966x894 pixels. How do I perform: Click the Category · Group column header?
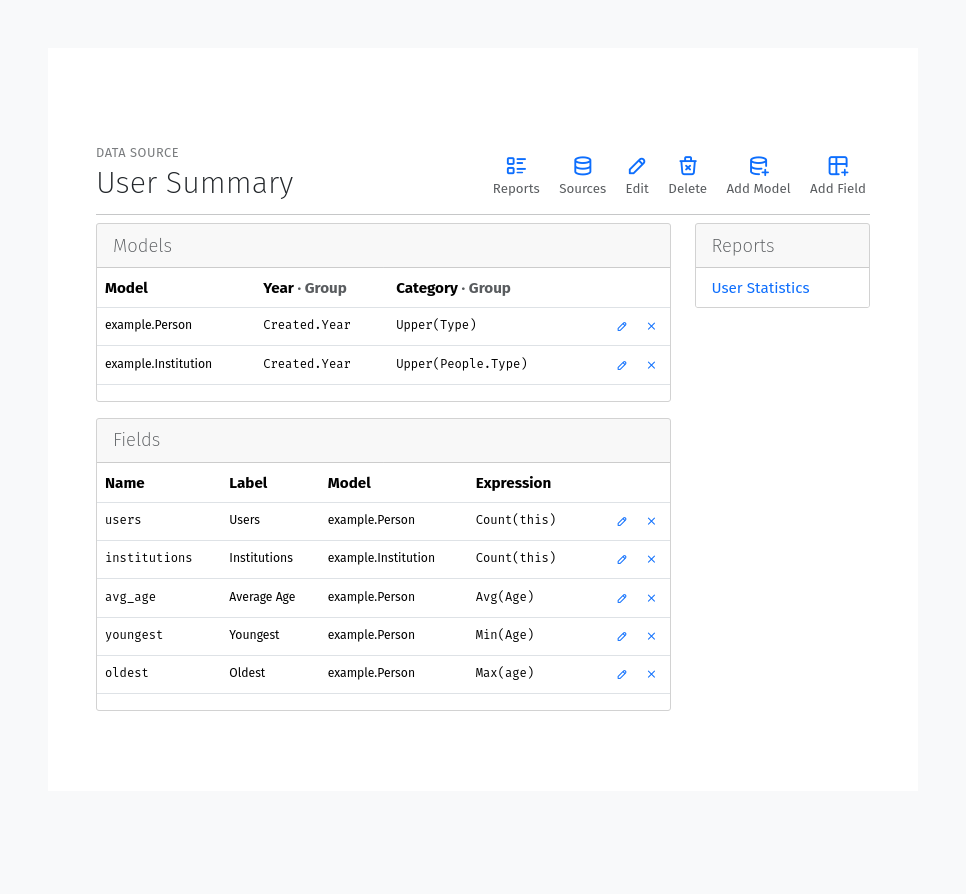tap(453, 288)
